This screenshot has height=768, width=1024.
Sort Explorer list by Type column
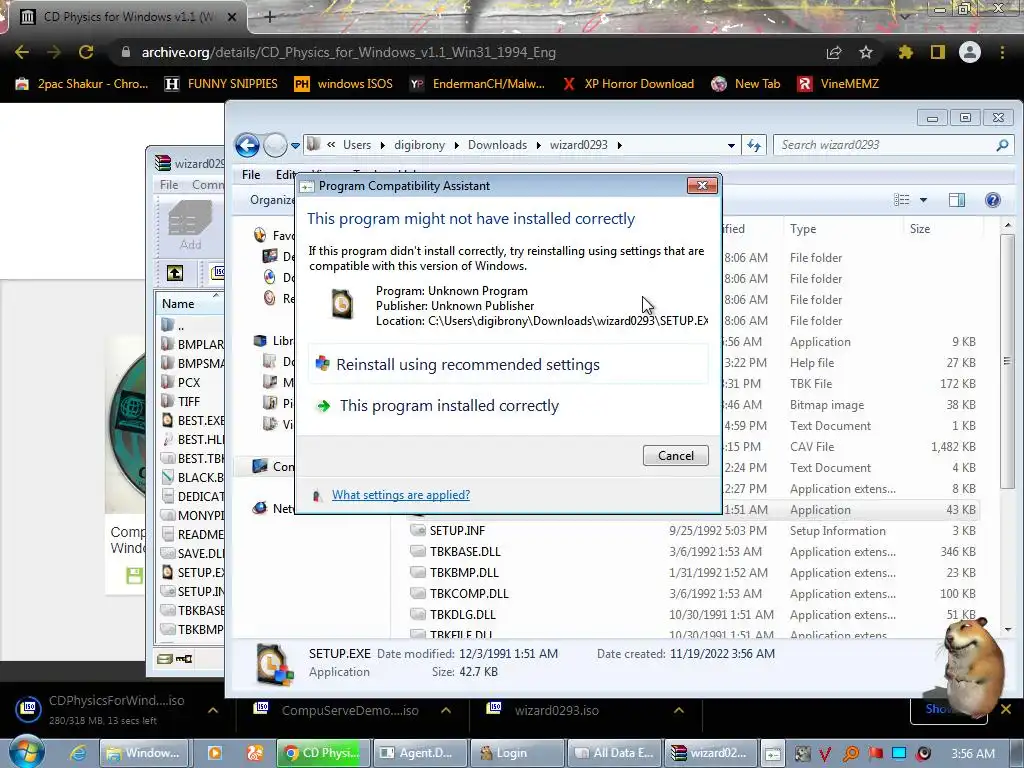point(803,229)
